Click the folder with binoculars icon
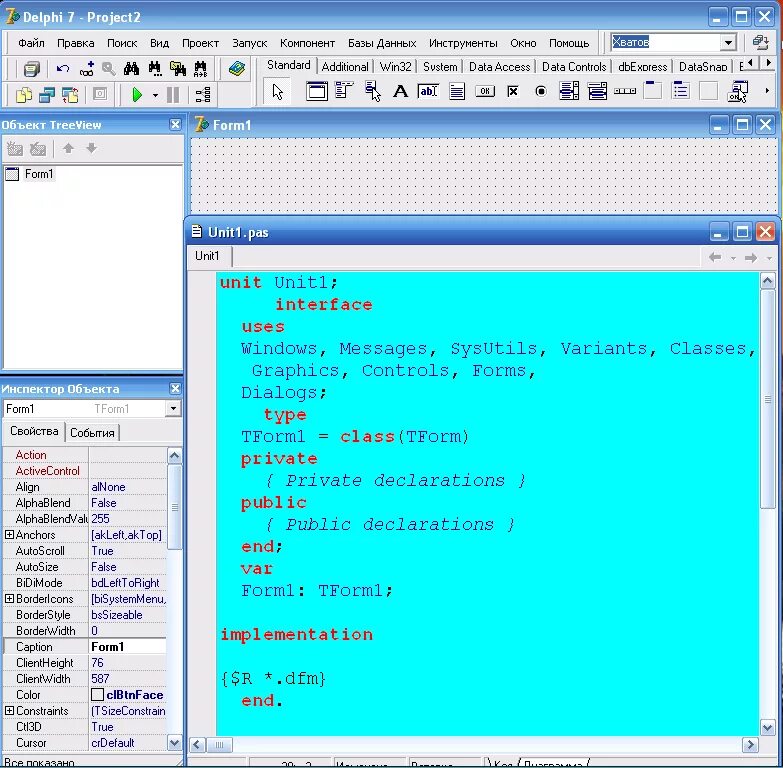Image resolution: width=783 pixels, height=768 pixels. [178, 68]
